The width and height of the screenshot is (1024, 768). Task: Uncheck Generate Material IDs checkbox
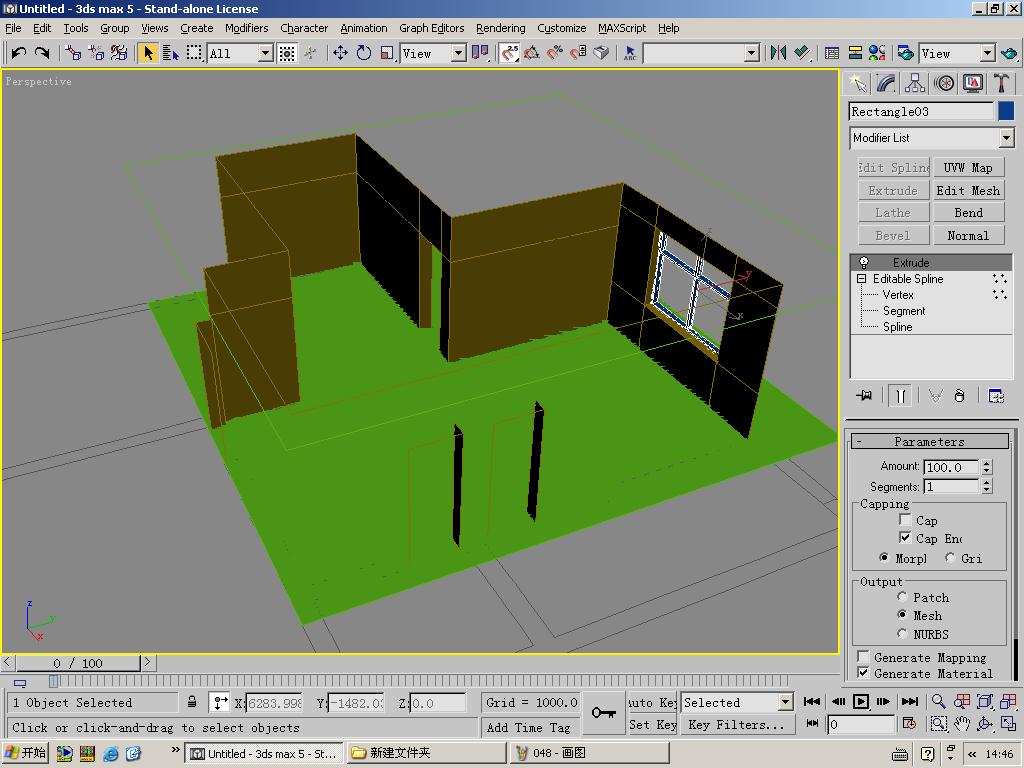[863, 673]
